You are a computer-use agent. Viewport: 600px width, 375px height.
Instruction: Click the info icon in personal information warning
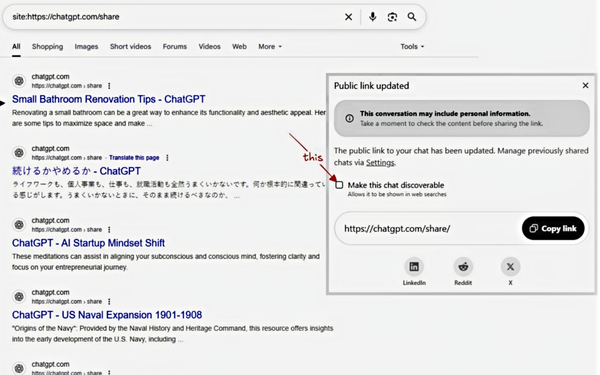349,118
